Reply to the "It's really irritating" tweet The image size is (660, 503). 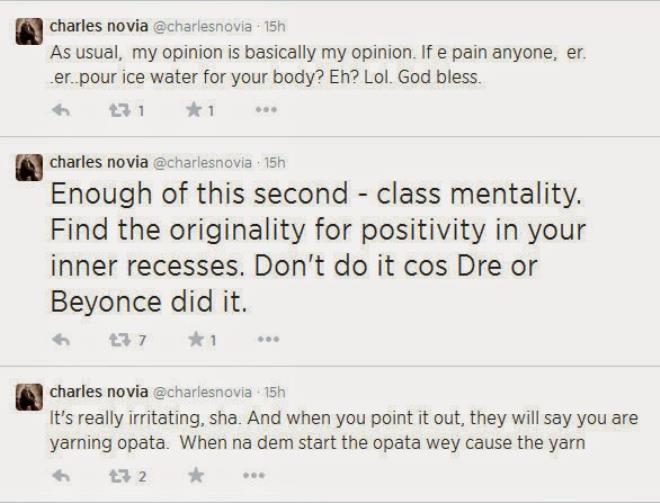pos(61,476)
